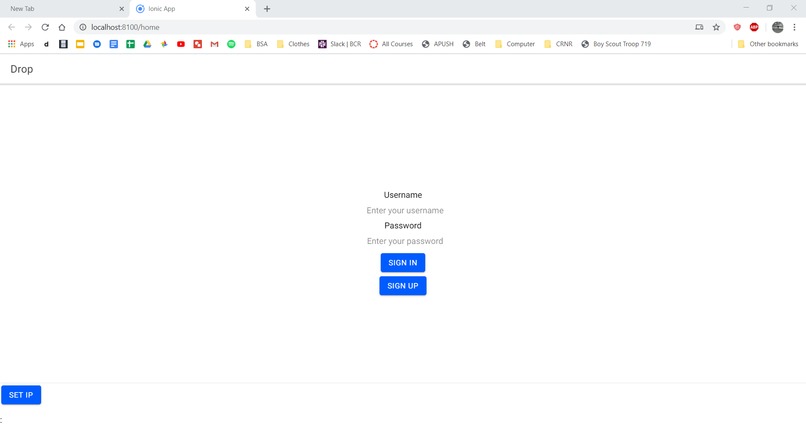Open the Google Slides bookmark

tap(80, 44)
